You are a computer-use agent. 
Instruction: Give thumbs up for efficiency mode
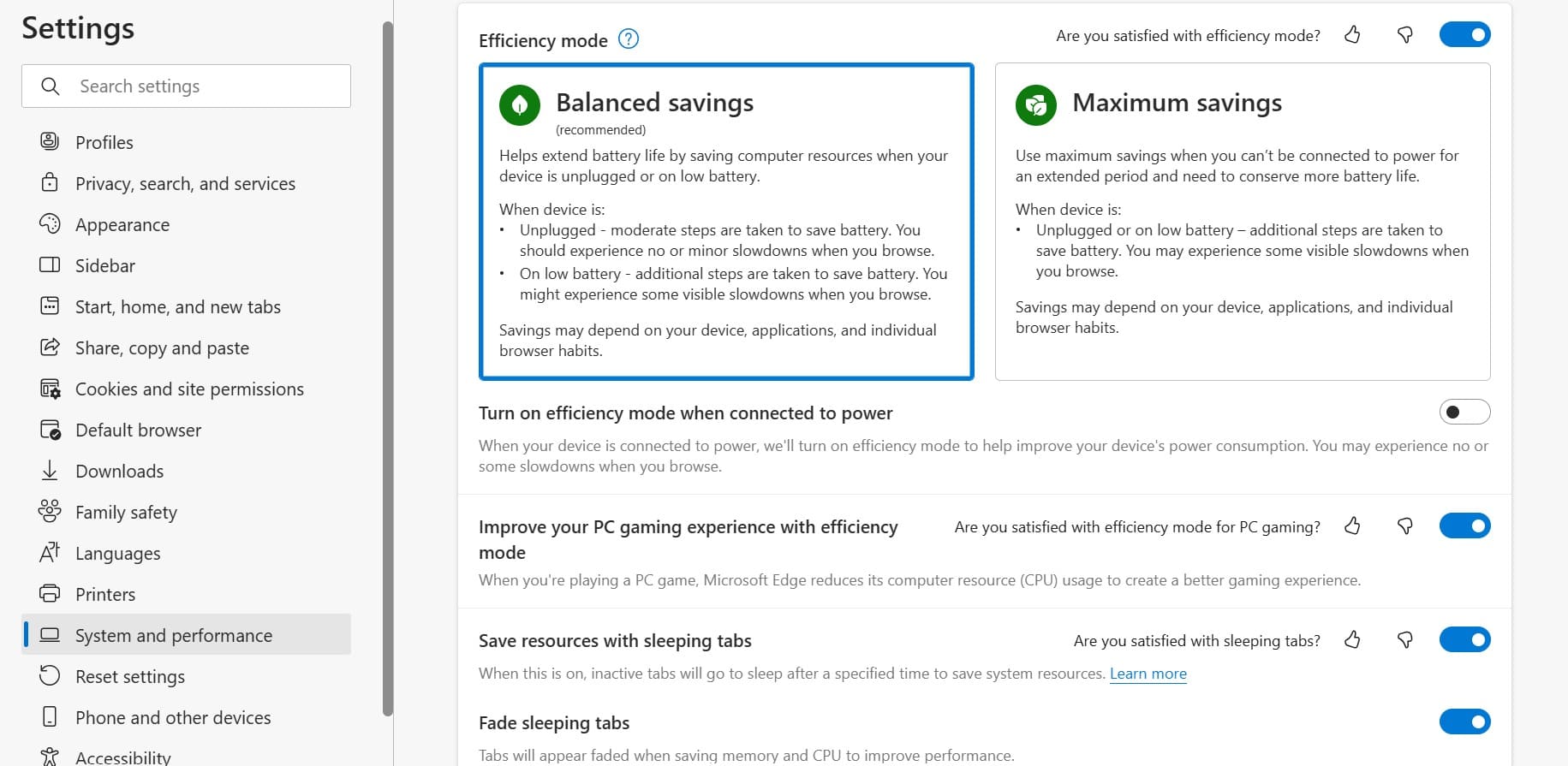(1352, 35)
